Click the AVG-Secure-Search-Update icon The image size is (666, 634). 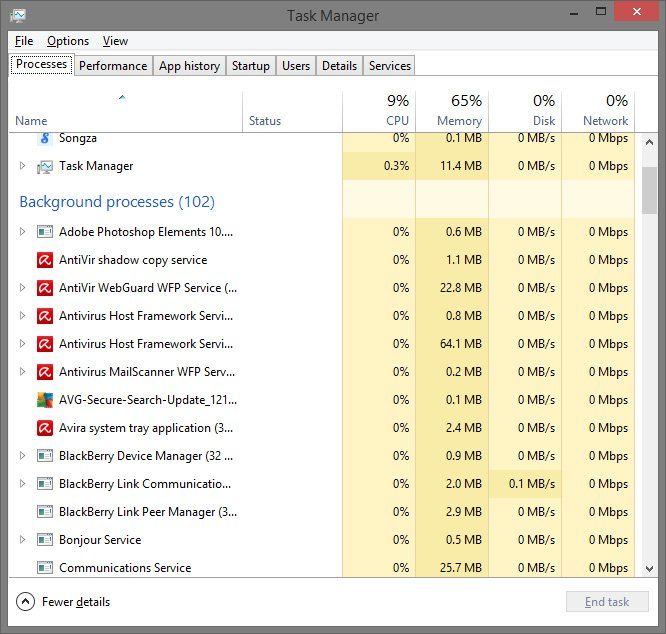point(45,400)
